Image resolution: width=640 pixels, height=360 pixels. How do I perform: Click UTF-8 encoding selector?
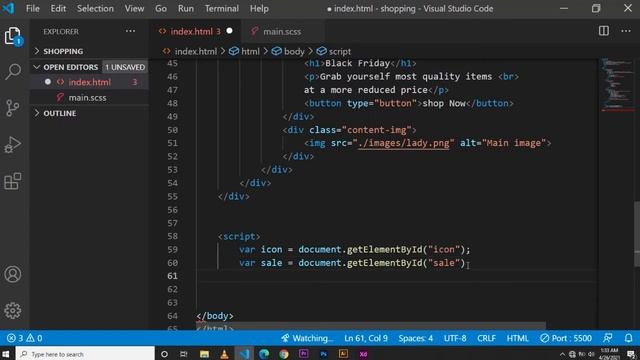coord(455,338)
